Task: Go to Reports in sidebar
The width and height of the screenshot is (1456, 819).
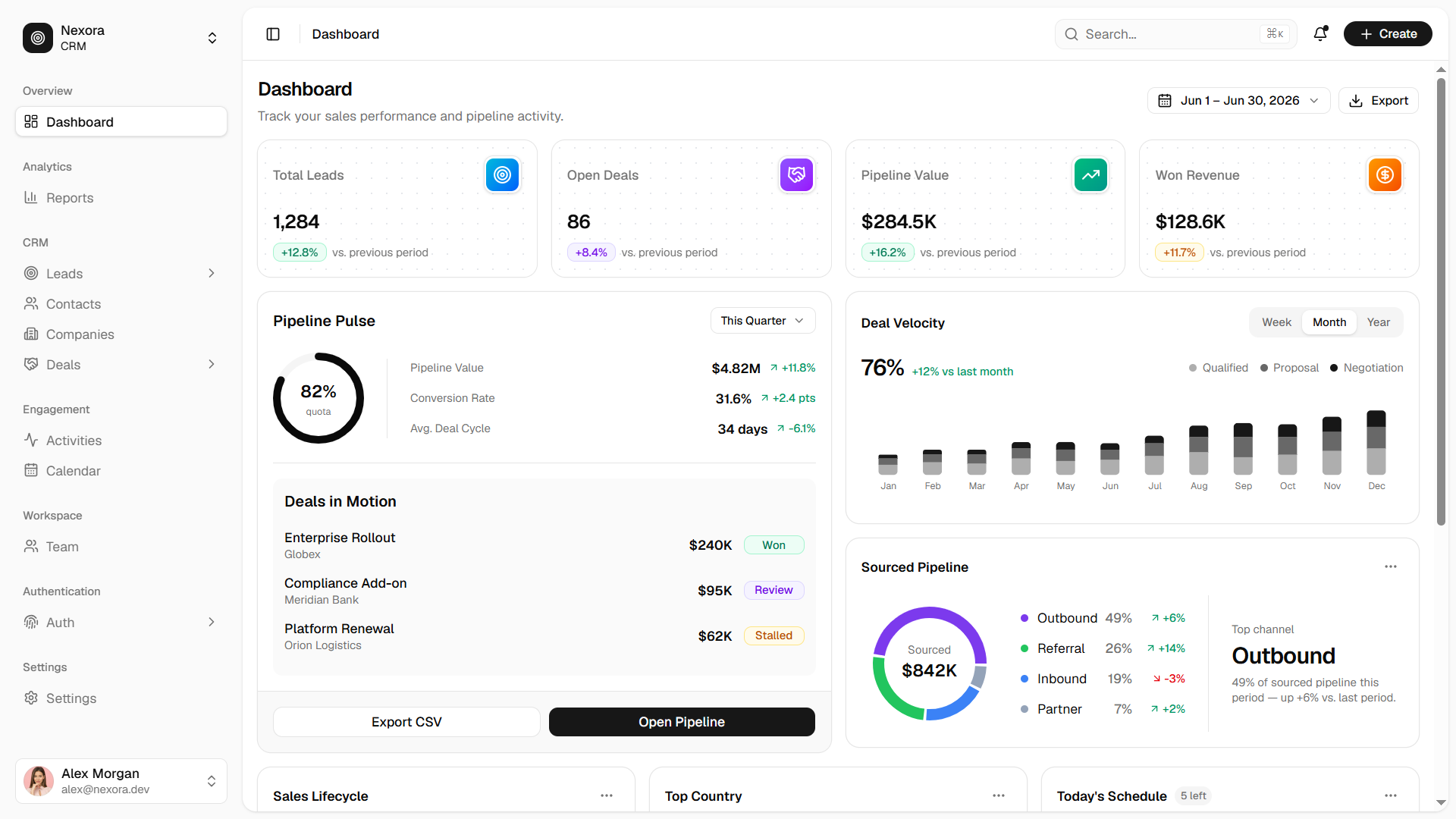Action: pos(121,198)
